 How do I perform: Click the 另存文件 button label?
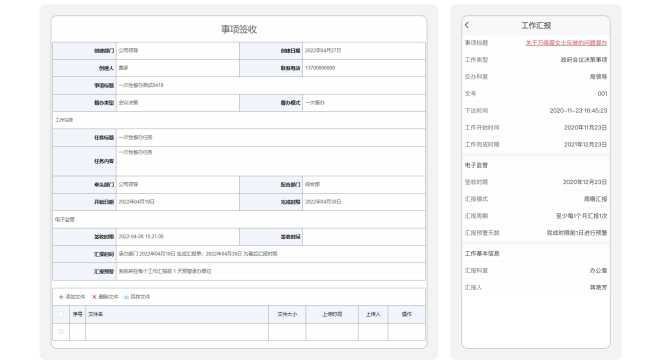pos(140,297)
